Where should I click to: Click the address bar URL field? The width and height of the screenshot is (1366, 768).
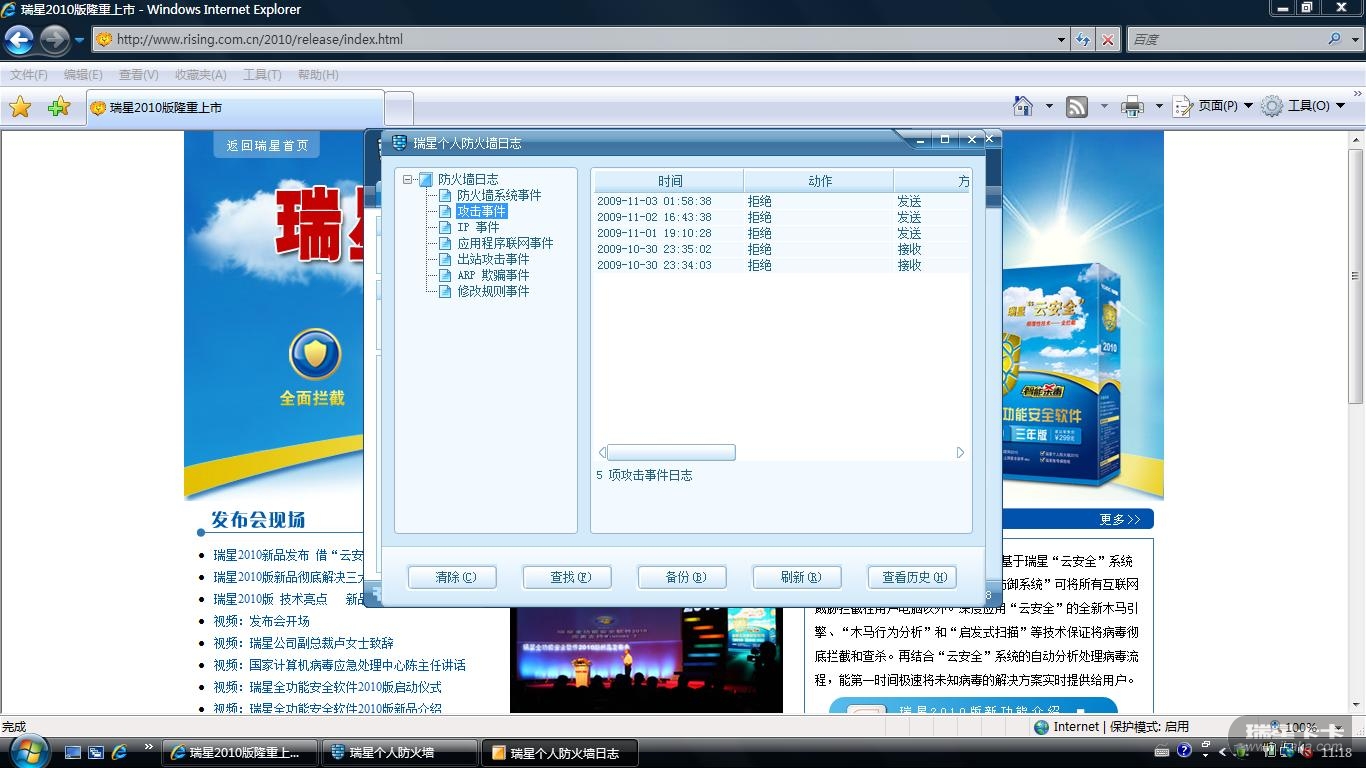[575, 40]
